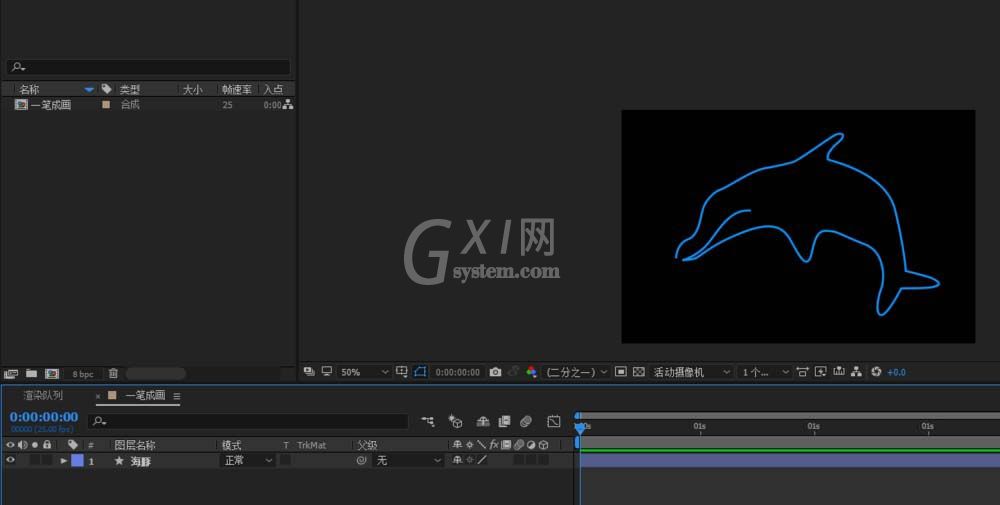Toggle pixel aspect ratio correction icon
This screenshot has width=1000, height=505.
click(x=803, y=371)
